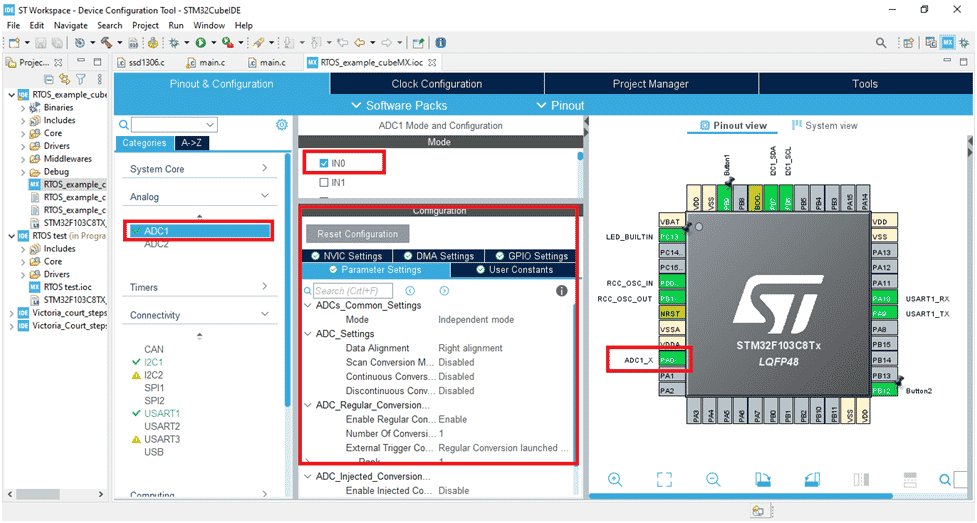Switch to the ssd1306.c editor tab
977x523 pixels.
pos(141,62)
